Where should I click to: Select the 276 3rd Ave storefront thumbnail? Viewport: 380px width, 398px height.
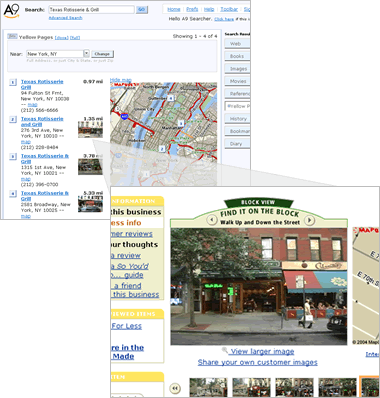90,130
